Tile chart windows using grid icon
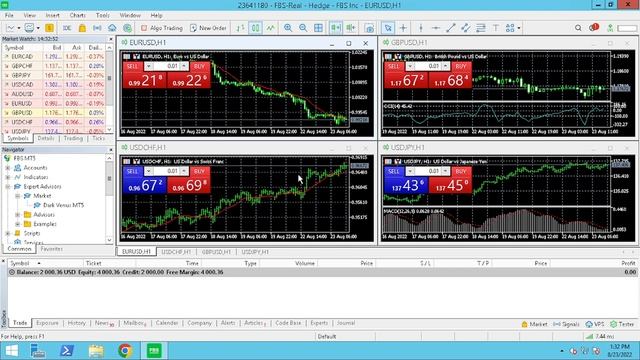Image resolution: width=640 pixels, height=360 pixels. click(318, 28)
